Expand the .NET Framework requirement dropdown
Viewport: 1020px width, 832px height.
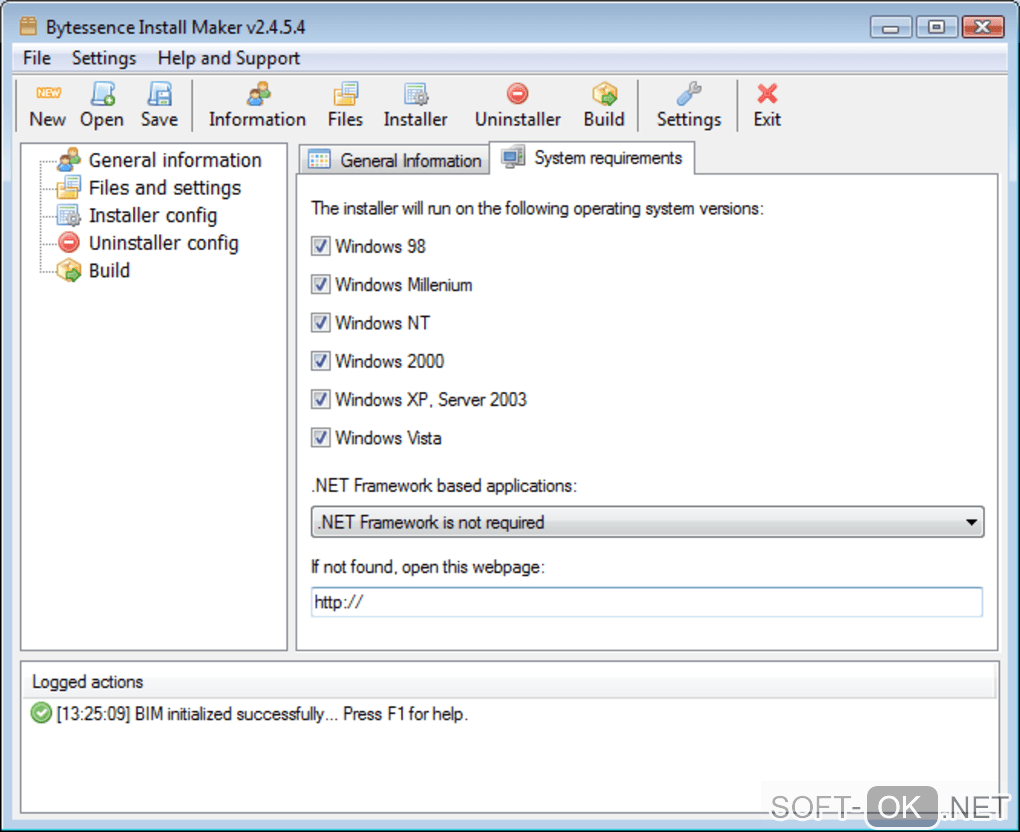pyautogui.click(x=647, y=522)
